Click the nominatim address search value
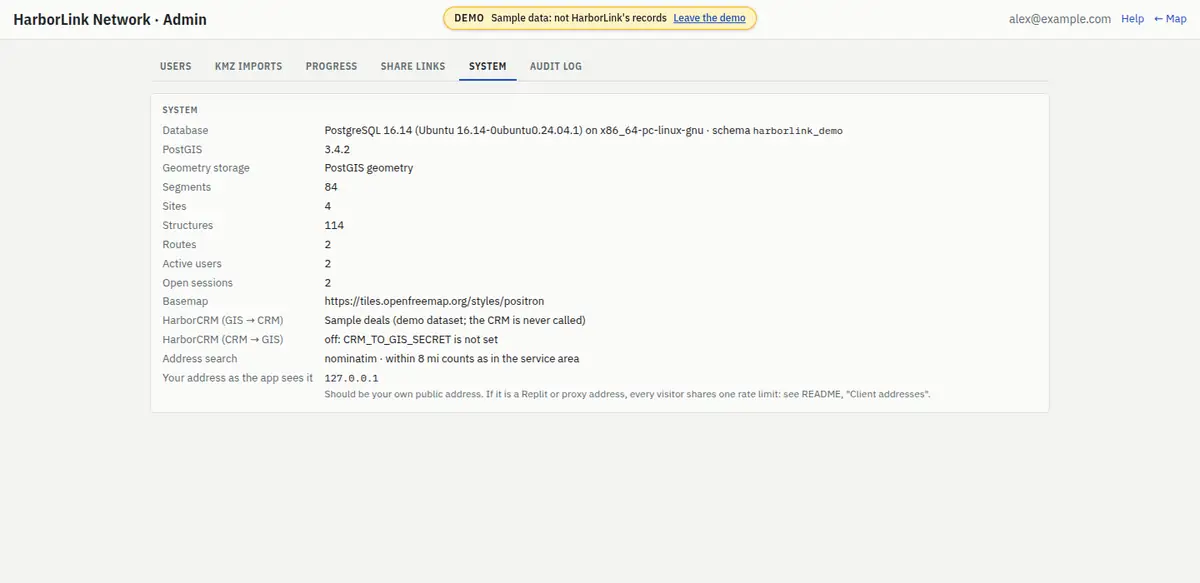This screenshot has width=1200, height=583. click(x=451, y=358)
